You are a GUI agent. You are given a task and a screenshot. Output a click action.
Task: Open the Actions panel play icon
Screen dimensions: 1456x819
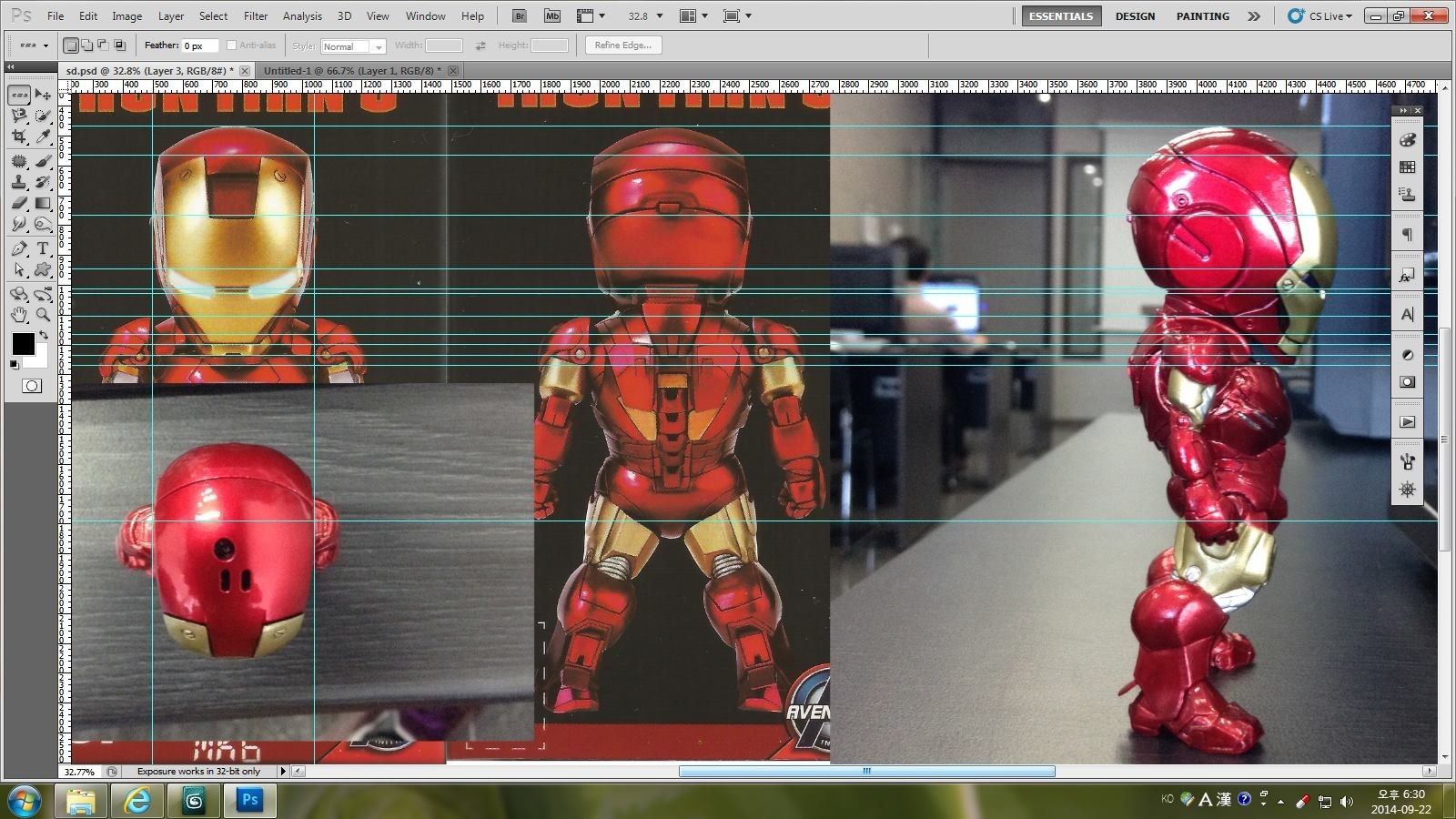[x=1407, y=422]
